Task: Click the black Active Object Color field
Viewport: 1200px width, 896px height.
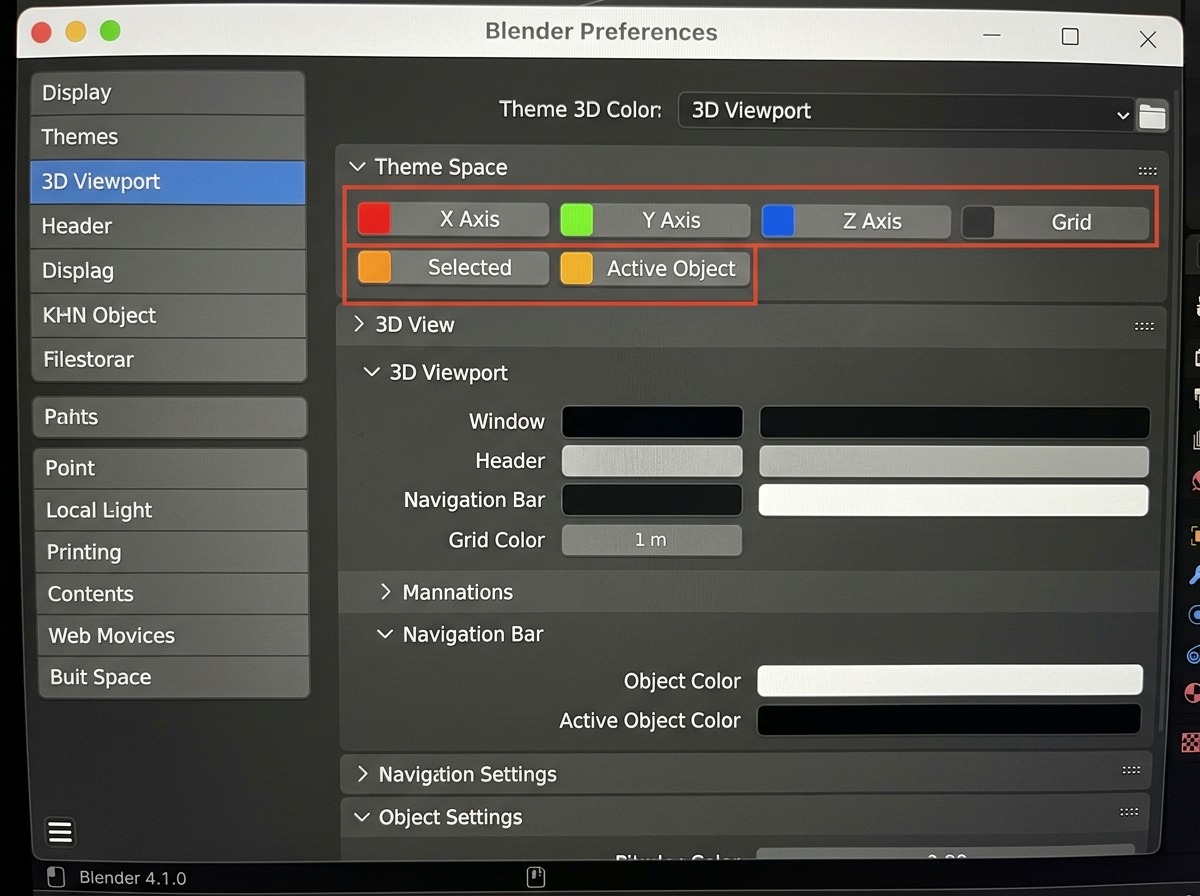Action: [x=949, y=720]
